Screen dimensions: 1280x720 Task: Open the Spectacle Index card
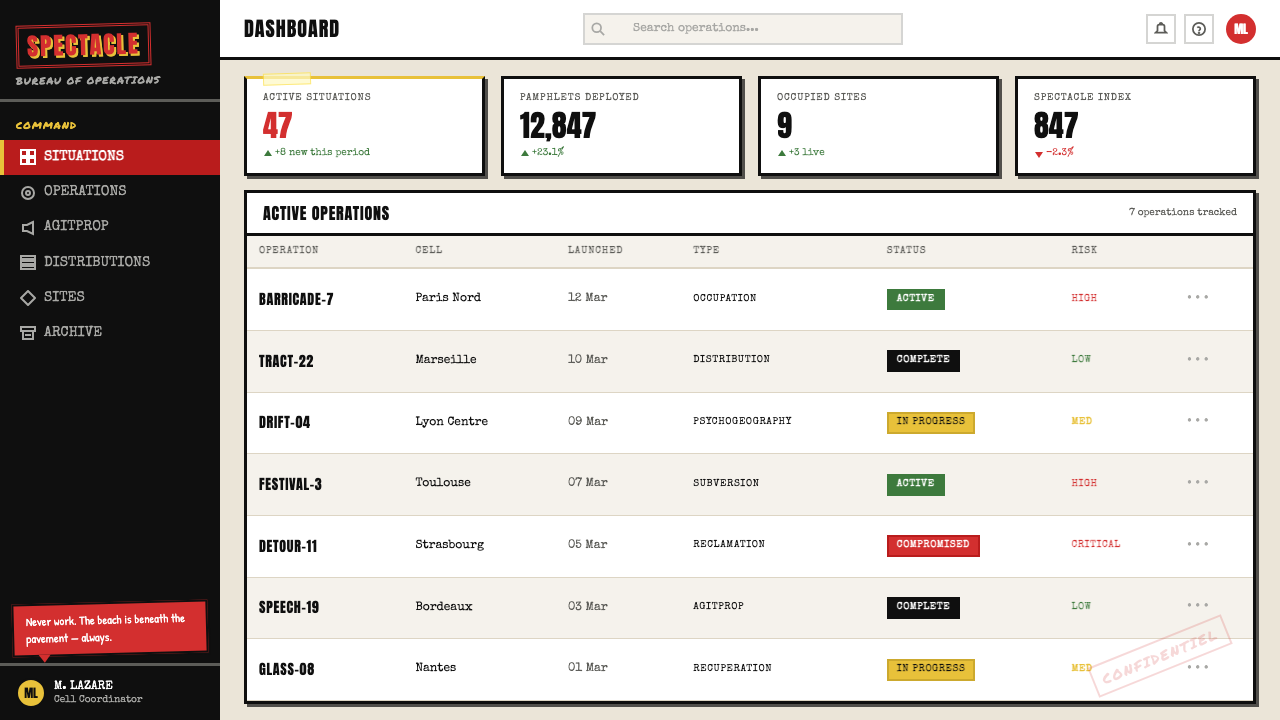[x=1135, y=126]
